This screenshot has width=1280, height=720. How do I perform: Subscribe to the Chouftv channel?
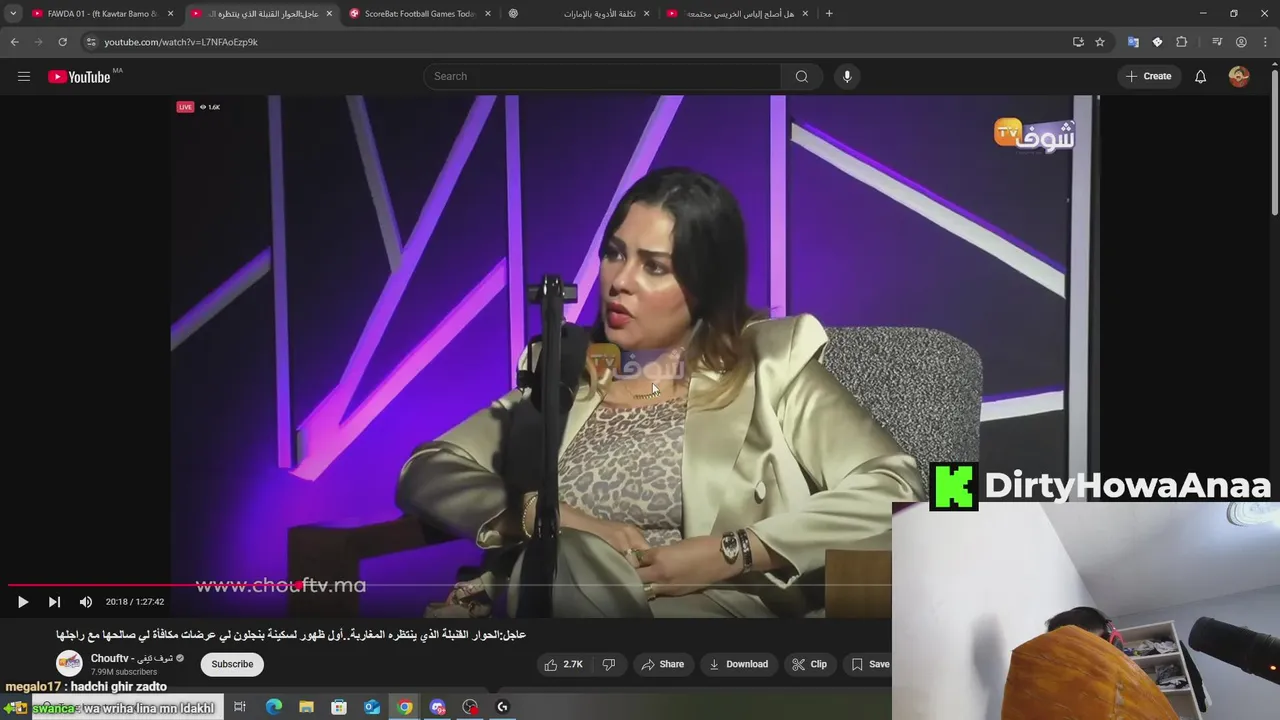point(232,664)
